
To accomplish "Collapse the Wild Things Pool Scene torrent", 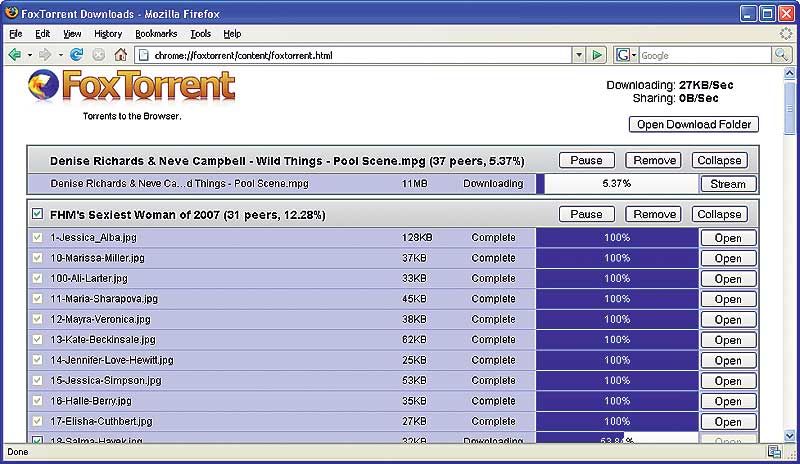I will [719, 160].
